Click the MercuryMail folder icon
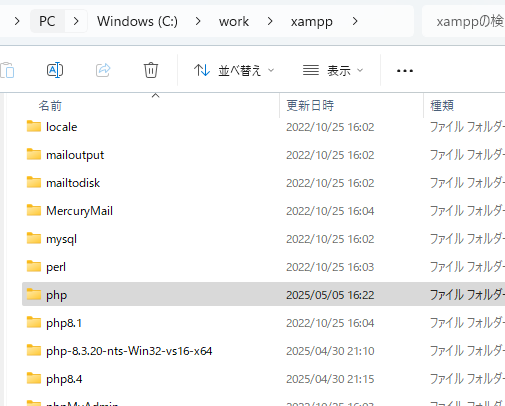 tap(34, 210)
